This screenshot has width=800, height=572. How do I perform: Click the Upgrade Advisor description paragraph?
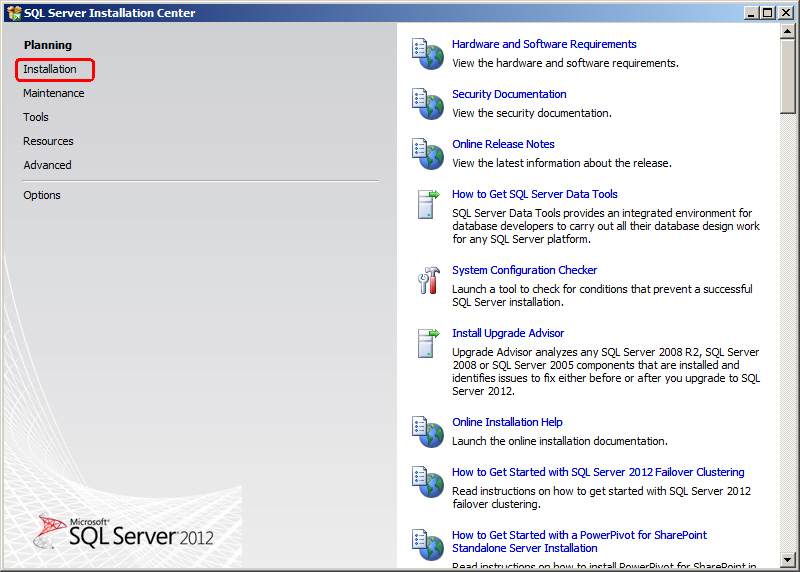click(606, 371)
